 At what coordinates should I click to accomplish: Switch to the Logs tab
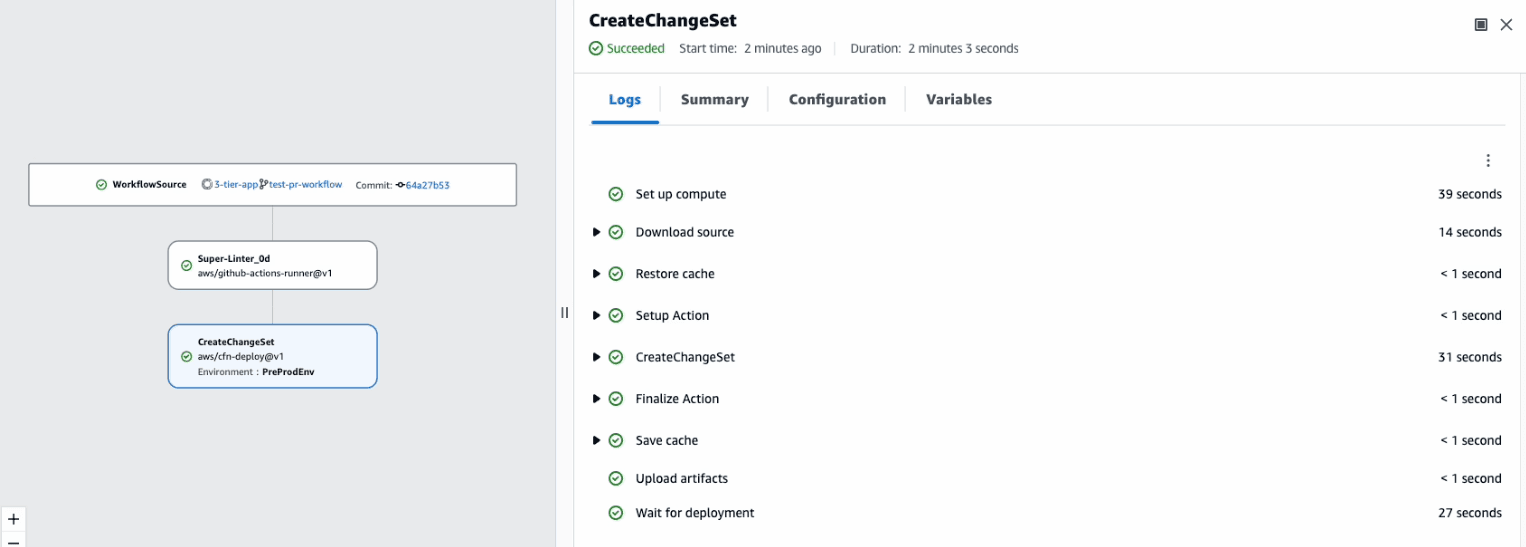tap(625, 100)
